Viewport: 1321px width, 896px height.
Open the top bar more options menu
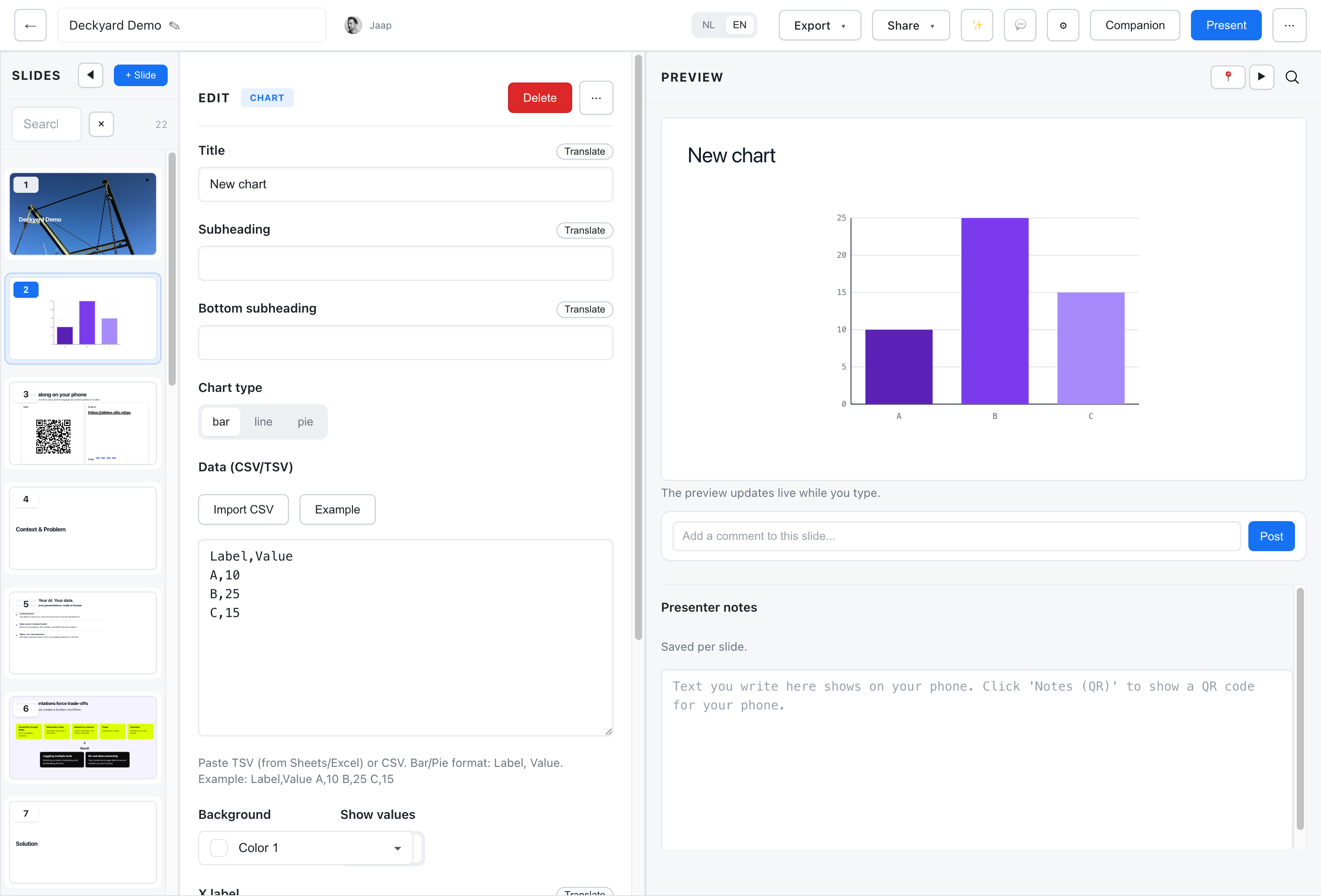(x=1289, y=26)
